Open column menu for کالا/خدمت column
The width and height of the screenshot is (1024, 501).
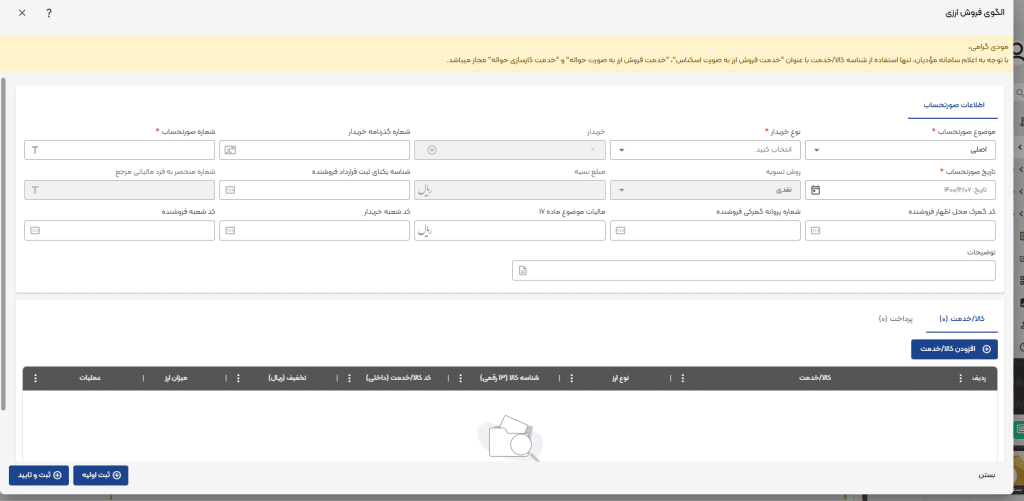point(684,378)
